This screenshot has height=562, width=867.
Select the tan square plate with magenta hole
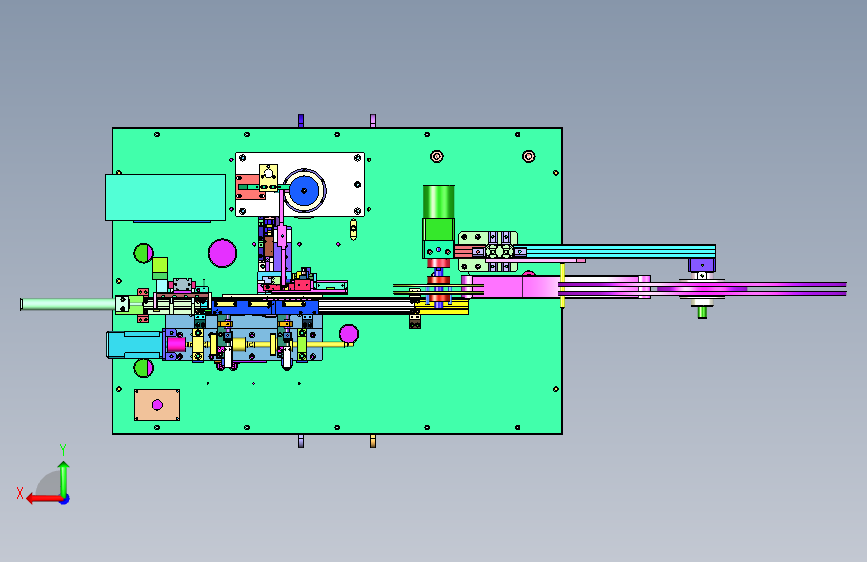tap(157, 405)
